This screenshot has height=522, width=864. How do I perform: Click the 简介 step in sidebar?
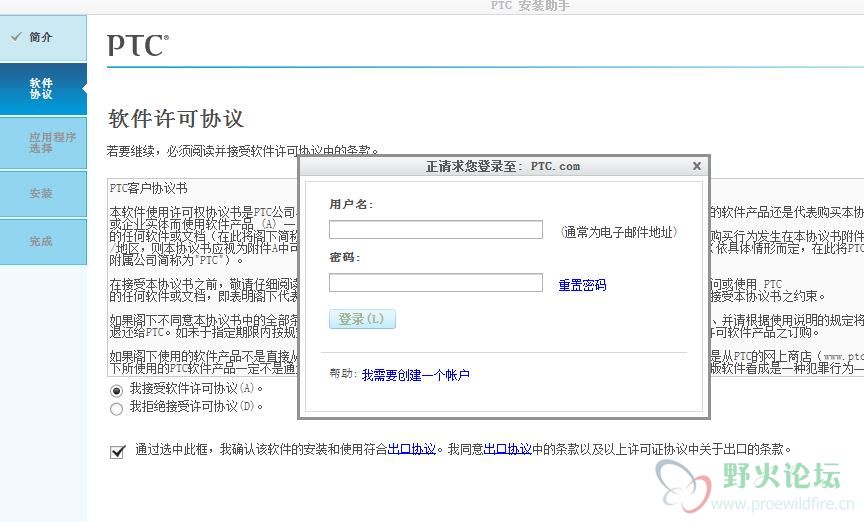coord(43,37)
